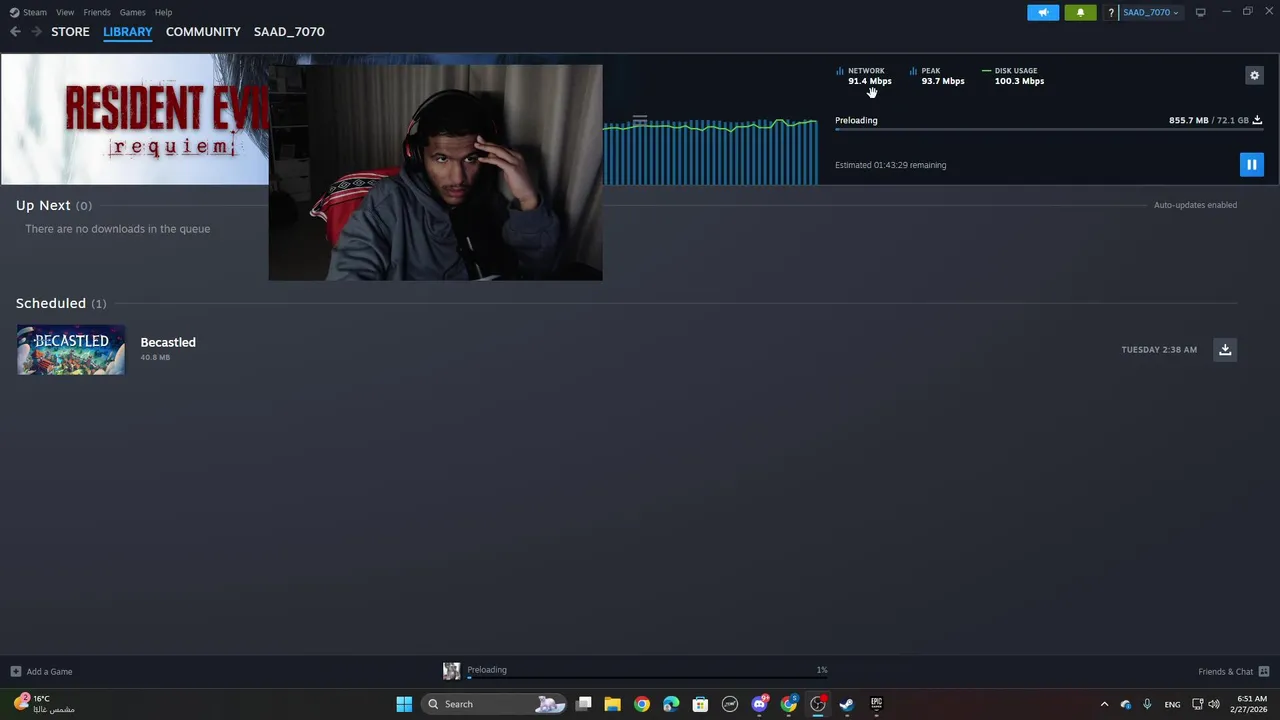Open Discord from taskbar

[759, 704]
